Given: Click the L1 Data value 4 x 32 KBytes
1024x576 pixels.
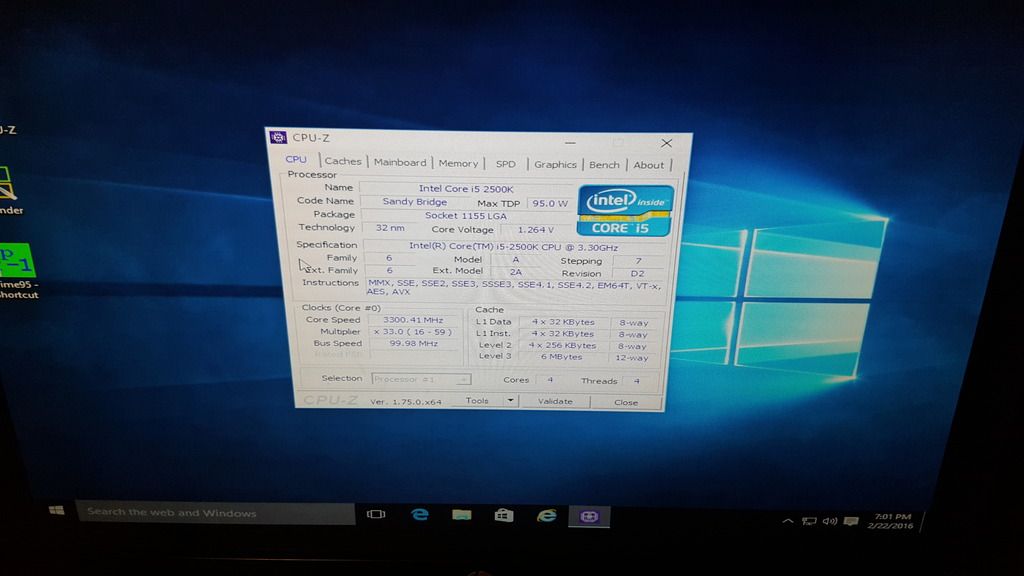Looking at the screenshot, I should point(562,322).
